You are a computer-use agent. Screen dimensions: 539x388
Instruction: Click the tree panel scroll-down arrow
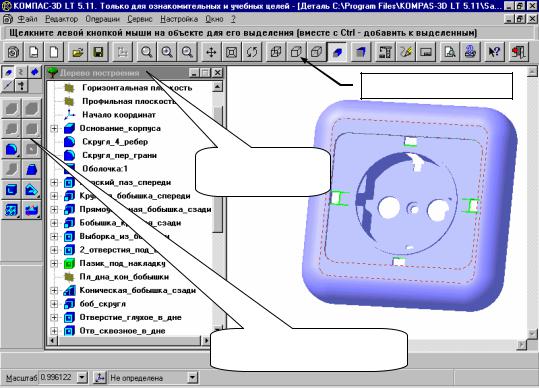[217, 329]
